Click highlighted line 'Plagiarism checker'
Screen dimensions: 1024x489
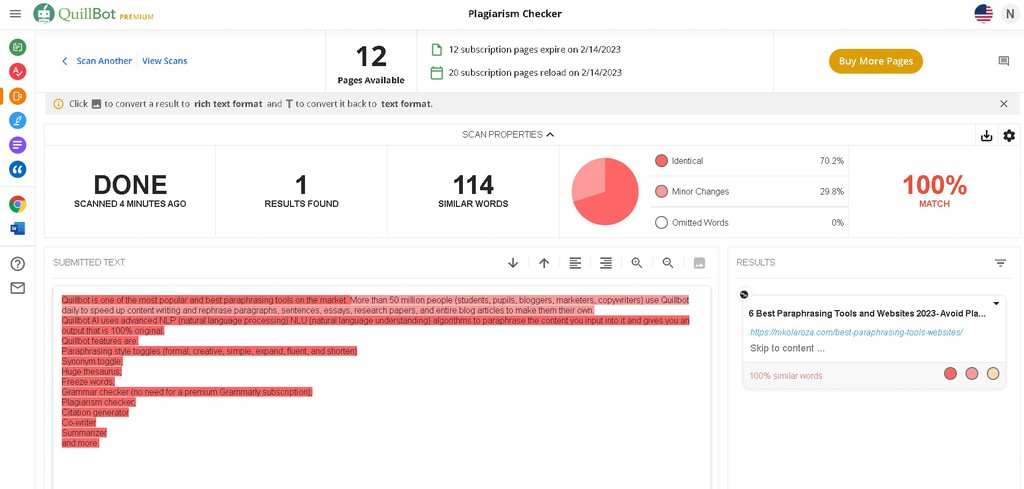point(99,402)
